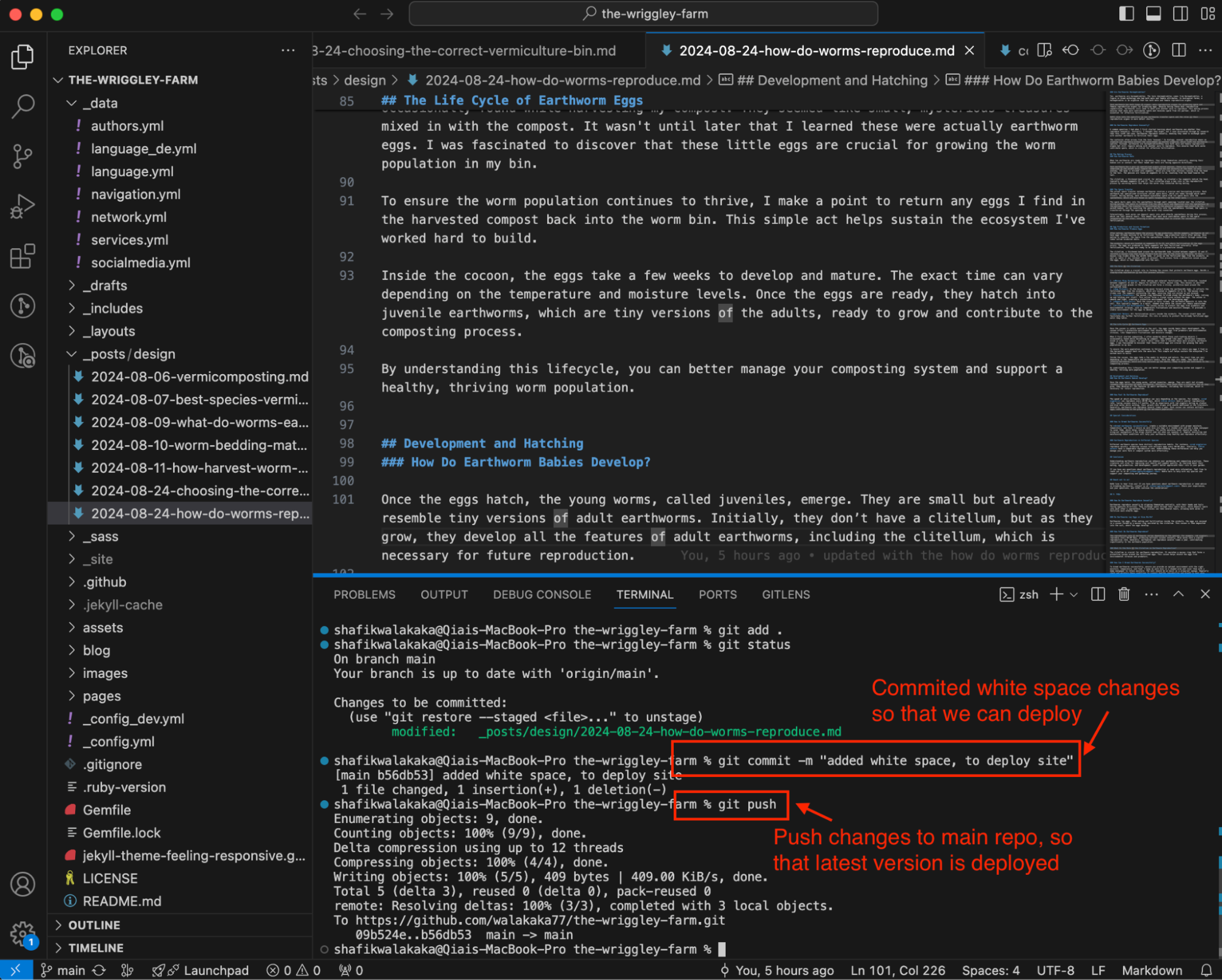Open the Explorer view in activity bar
The image size is (1222, 980).
click(23, 56)
